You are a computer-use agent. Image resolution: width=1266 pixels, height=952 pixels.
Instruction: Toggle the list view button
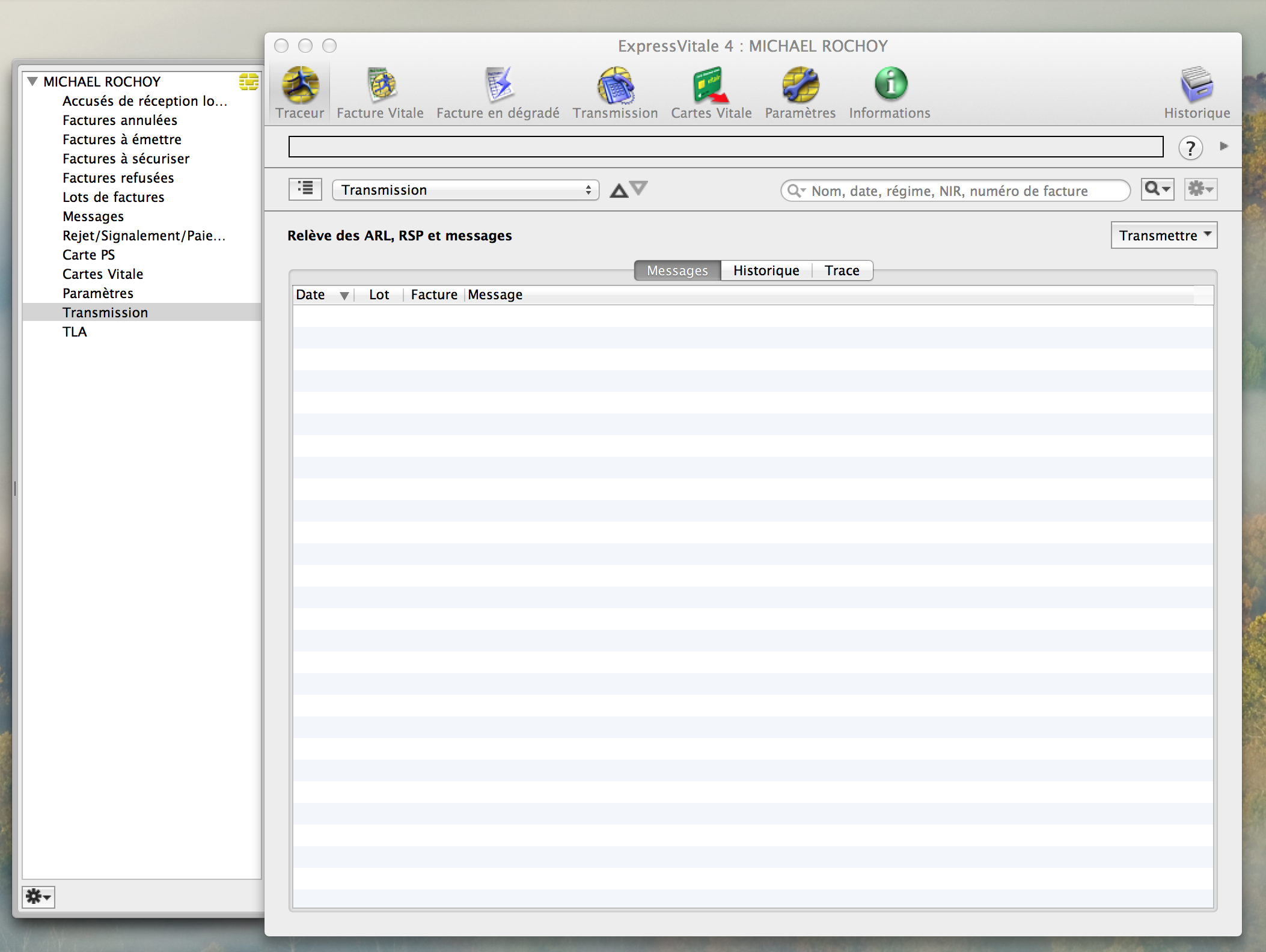click(305, 189)
